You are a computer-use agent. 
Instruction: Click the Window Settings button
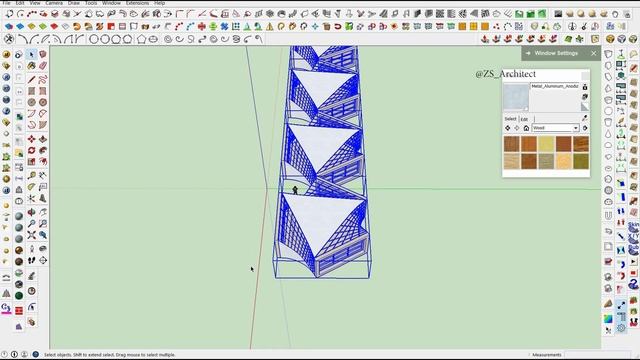coord(556,53)
